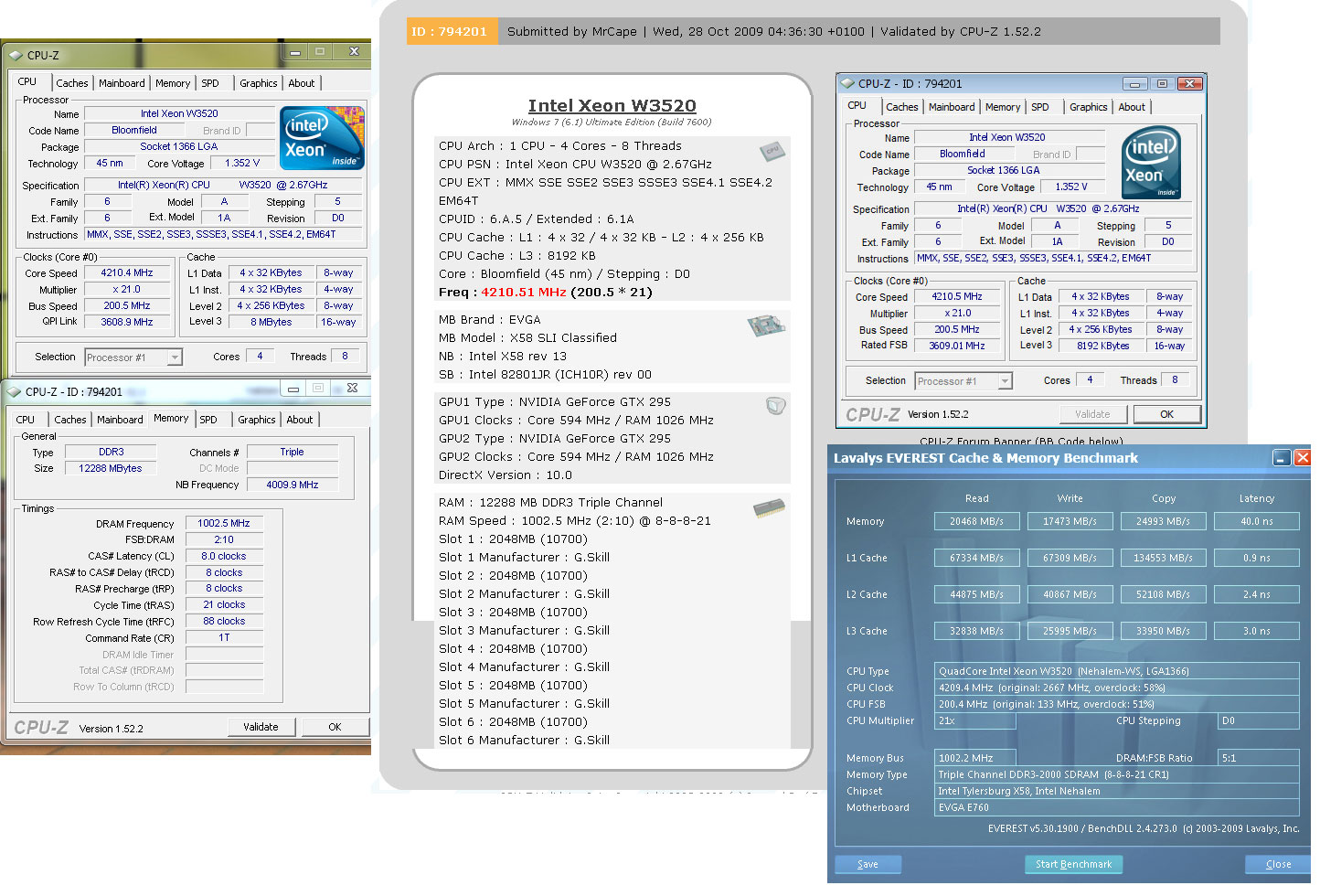Click the Intel Xeon W3520 underlined heading link
Screen dimensions: 1320x896
coord(612,106)
